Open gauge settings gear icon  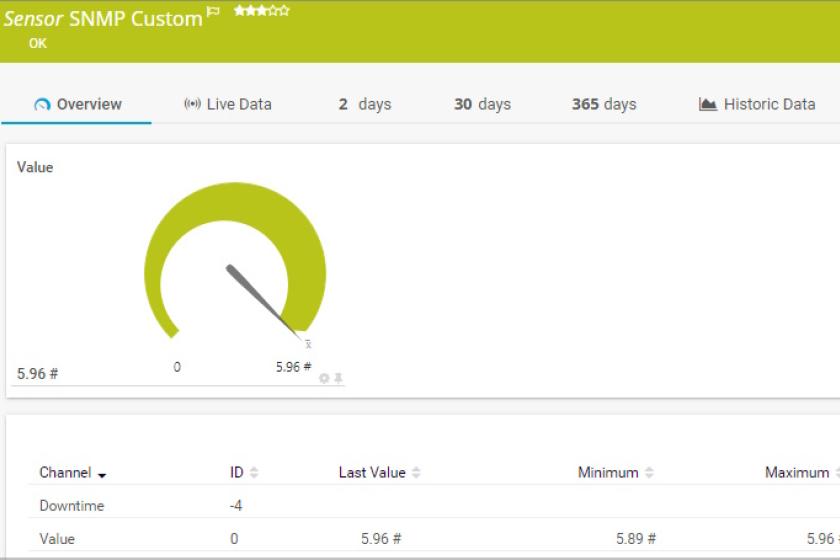(x=324, y=378)
